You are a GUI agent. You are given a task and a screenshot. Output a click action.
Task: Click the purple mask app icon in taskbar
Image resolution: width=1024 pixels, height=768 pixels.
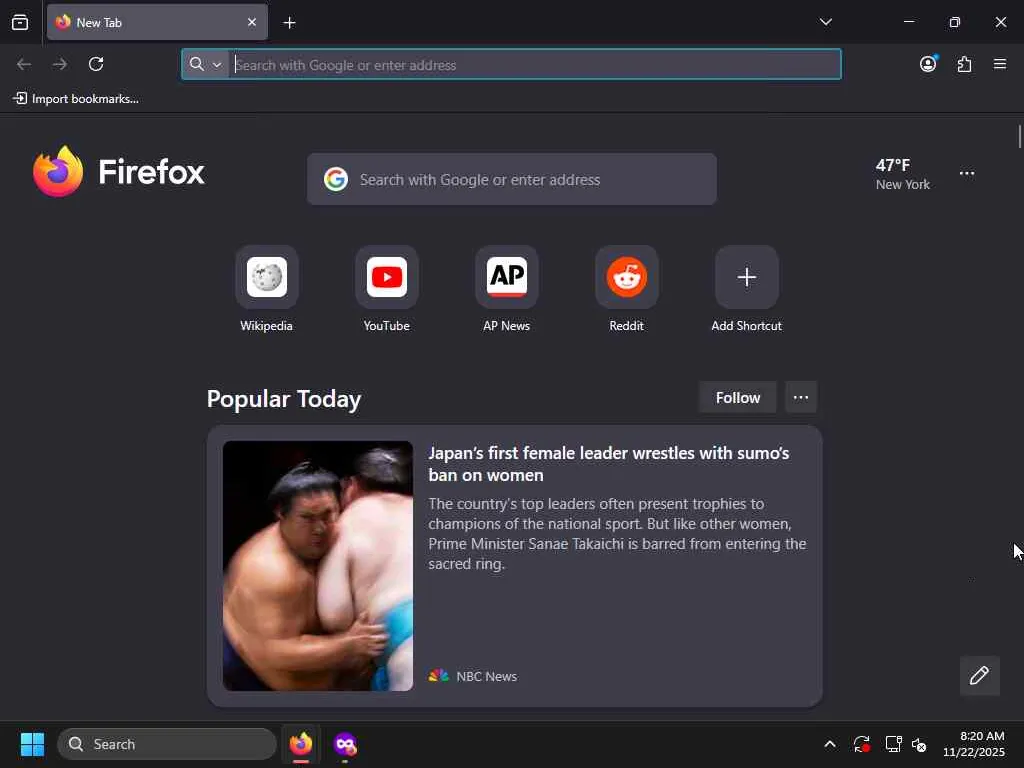pyautogui.click(x=345, y=744)
